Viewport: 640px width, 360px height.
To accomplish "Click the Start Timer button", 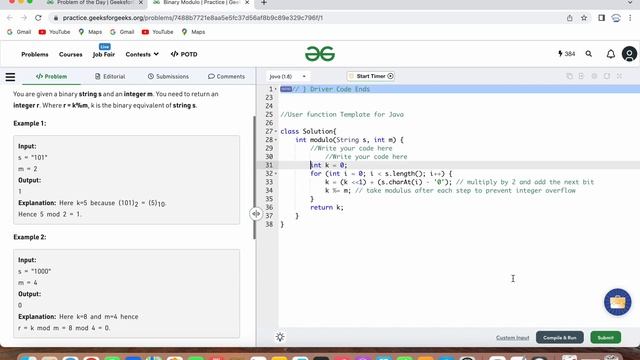I will point(371,76).
